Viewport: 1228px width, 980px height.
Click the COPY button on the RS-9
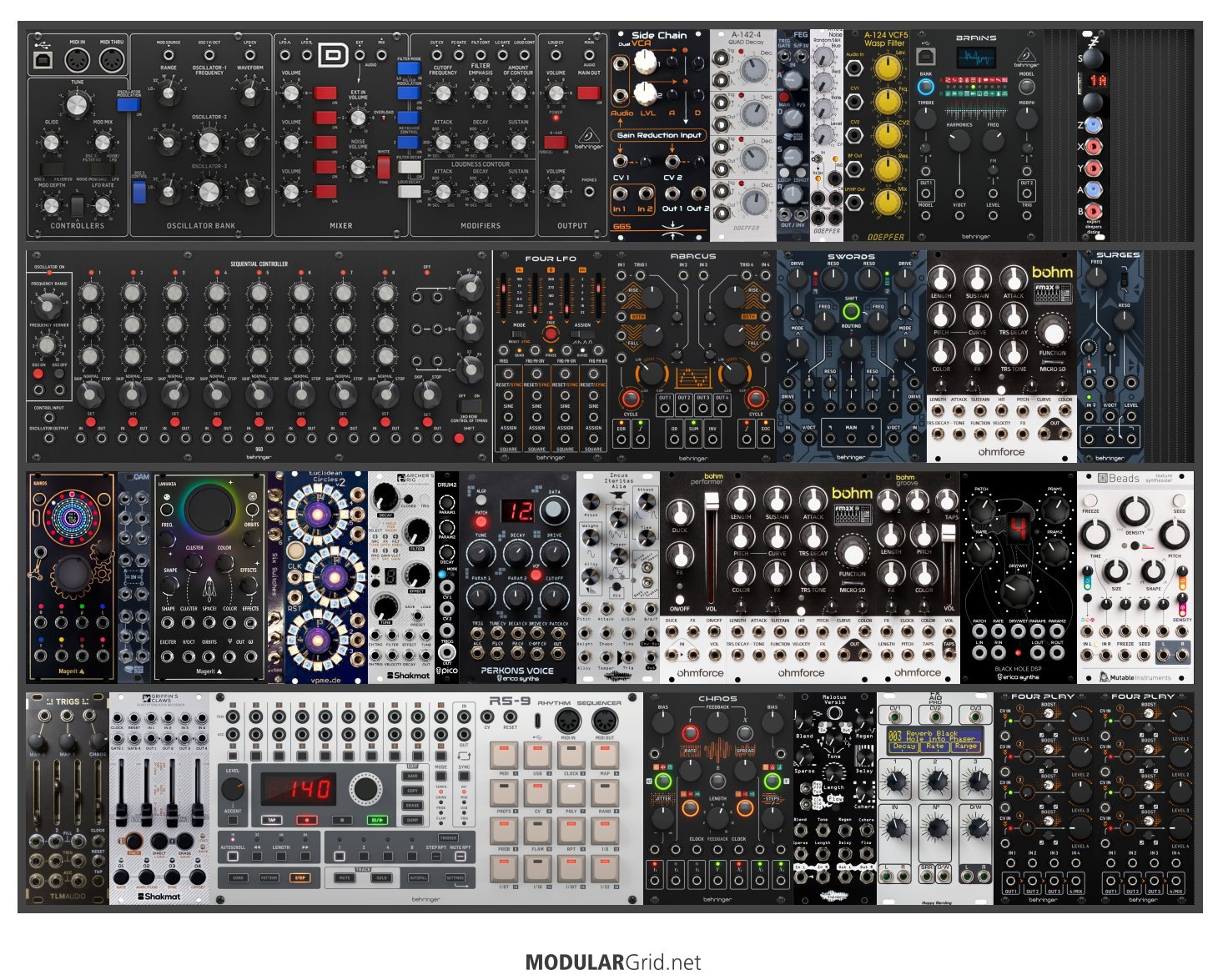pyautogui.click(x=413, y=791)
